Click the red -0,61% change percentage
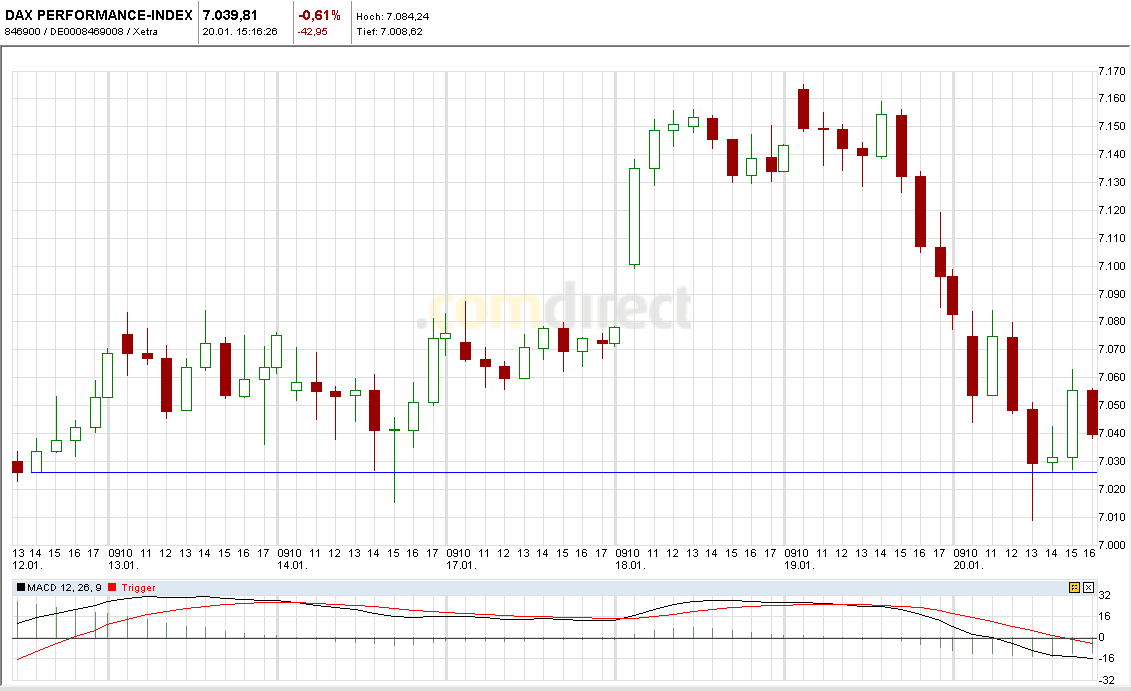 tap(319, 16)
